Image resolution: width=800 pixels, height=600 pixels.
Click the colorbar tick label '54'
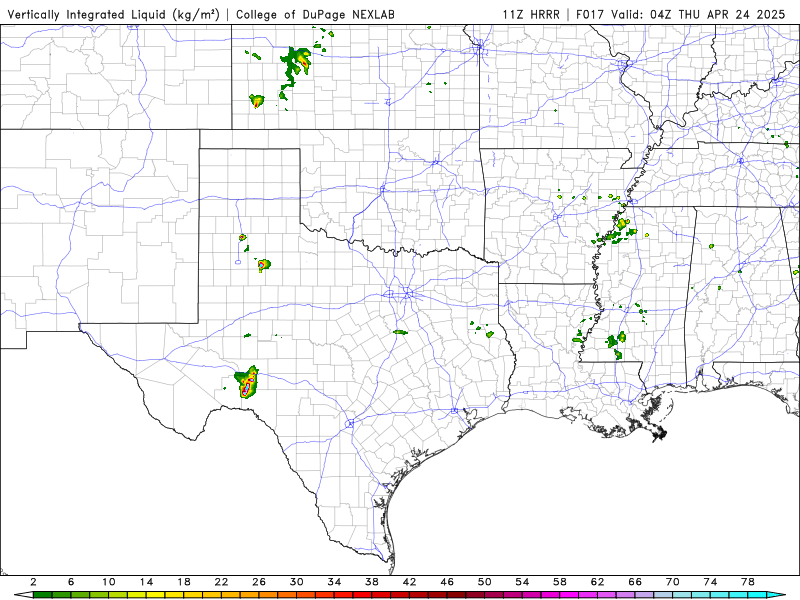click(x=522, y=582)
